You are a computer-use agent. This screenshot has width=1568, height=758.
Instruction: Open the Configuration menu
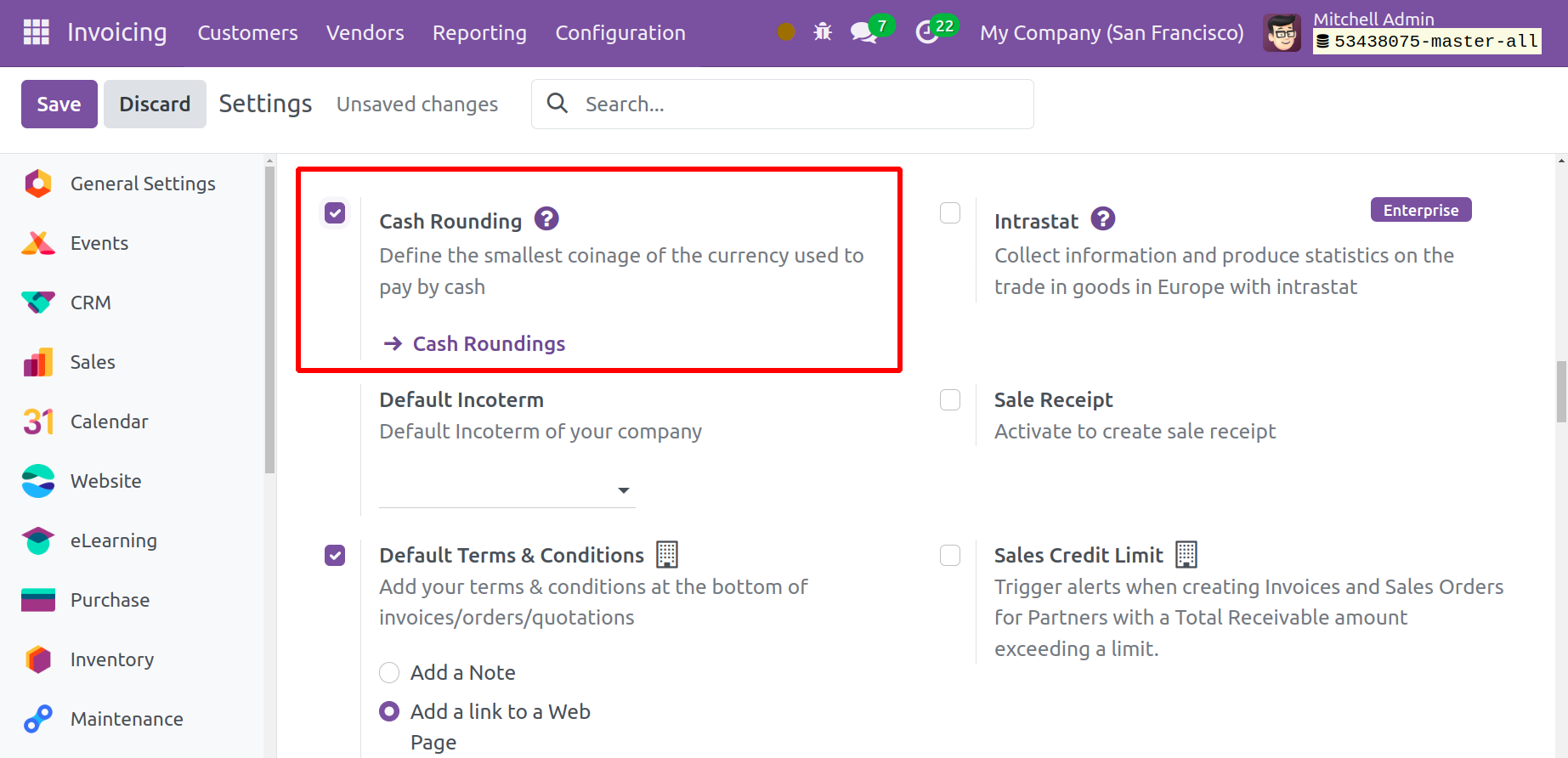tap(620, 33)
